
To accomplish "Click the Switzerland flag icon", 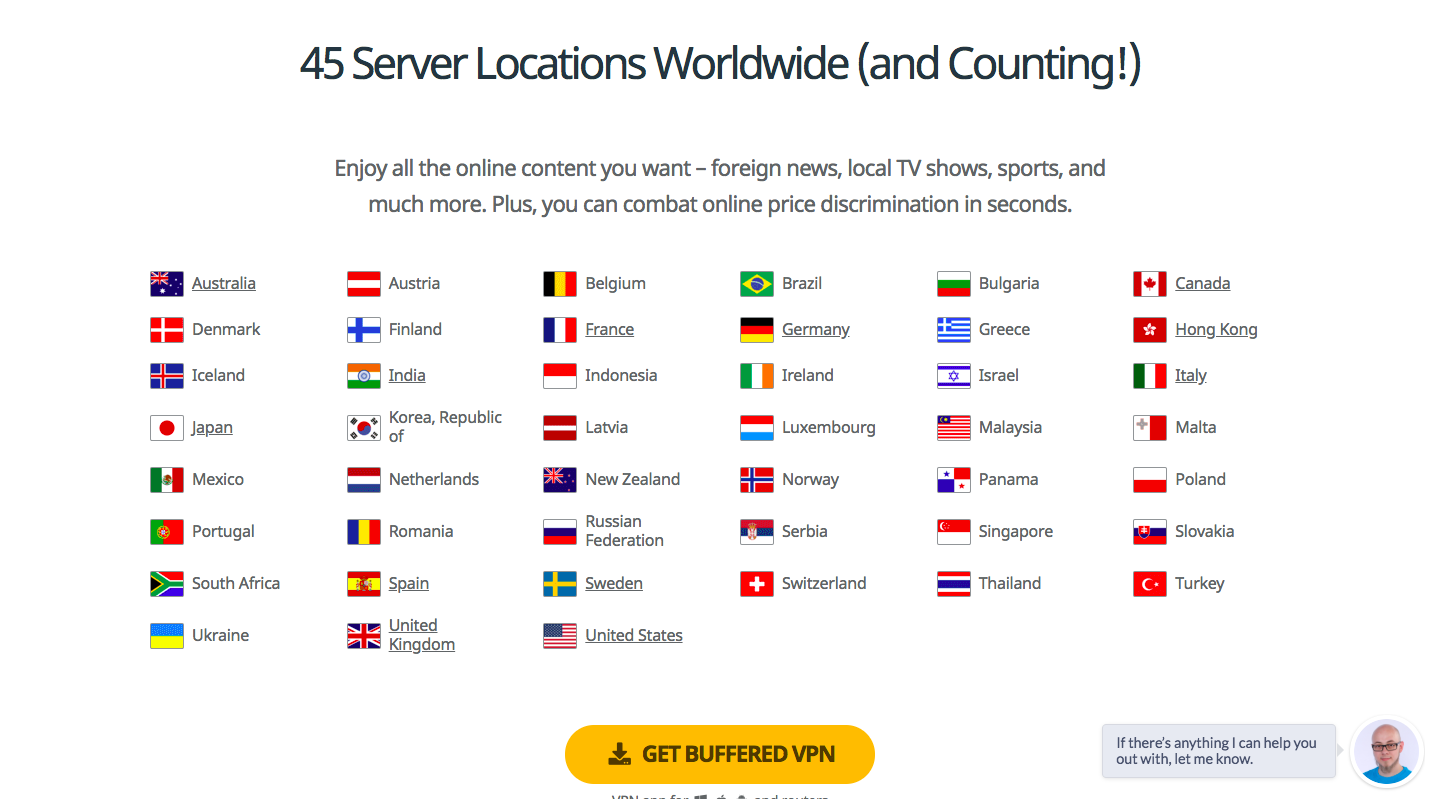I will (757, 584).
